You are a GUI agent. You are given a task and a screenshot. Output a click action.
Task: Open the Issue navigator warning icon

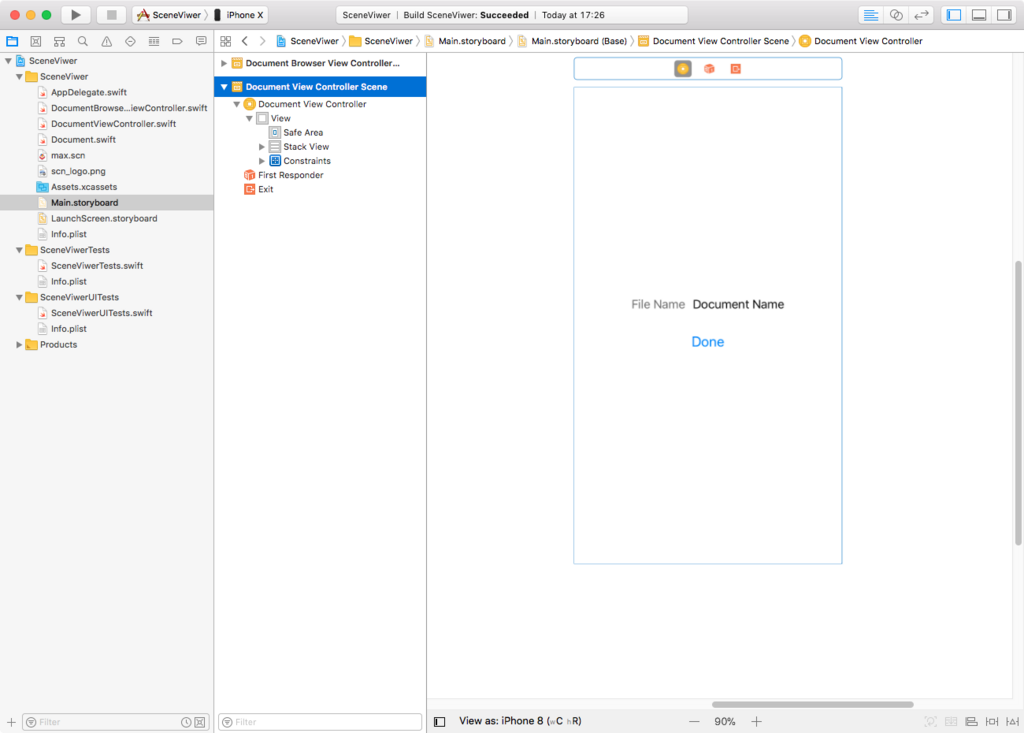pyautogui.click(x=106, y=41)
